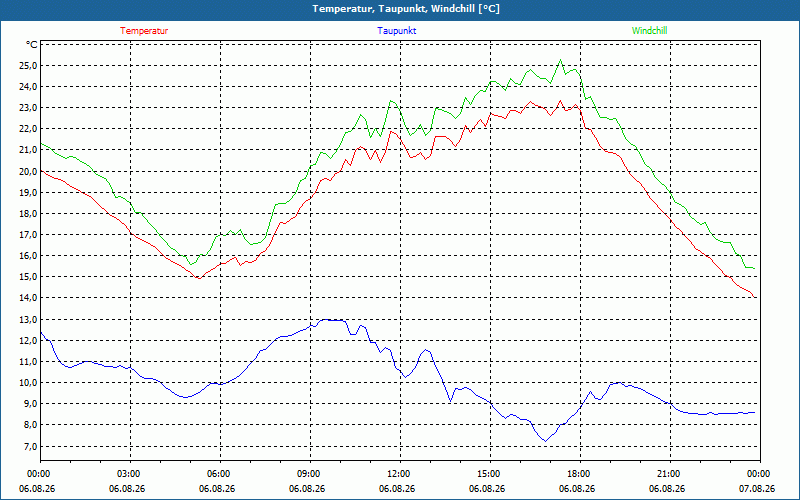Click the 16,0 y-axis value
This screenshot has height=500, width=800.
click(x=29, y=256)
